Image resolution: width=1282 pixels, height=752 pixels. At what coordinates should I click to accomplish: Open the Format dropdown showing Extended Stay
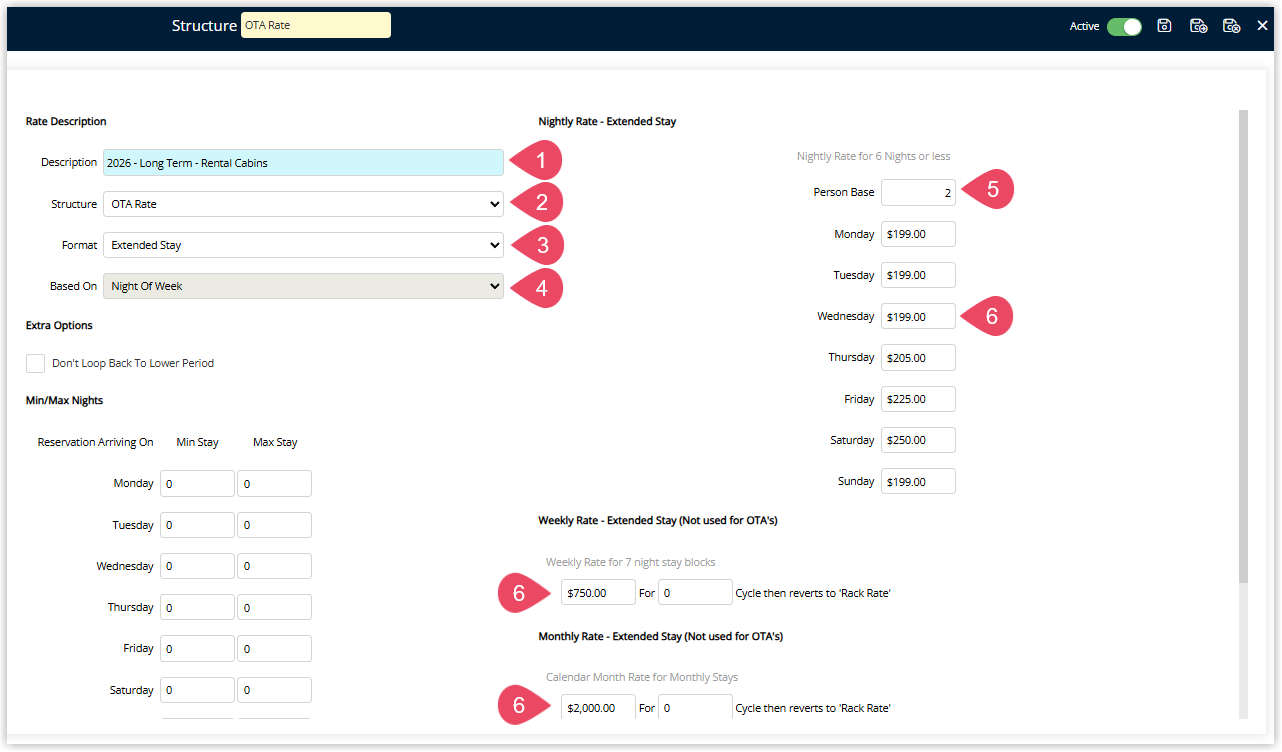click(303, 245)
